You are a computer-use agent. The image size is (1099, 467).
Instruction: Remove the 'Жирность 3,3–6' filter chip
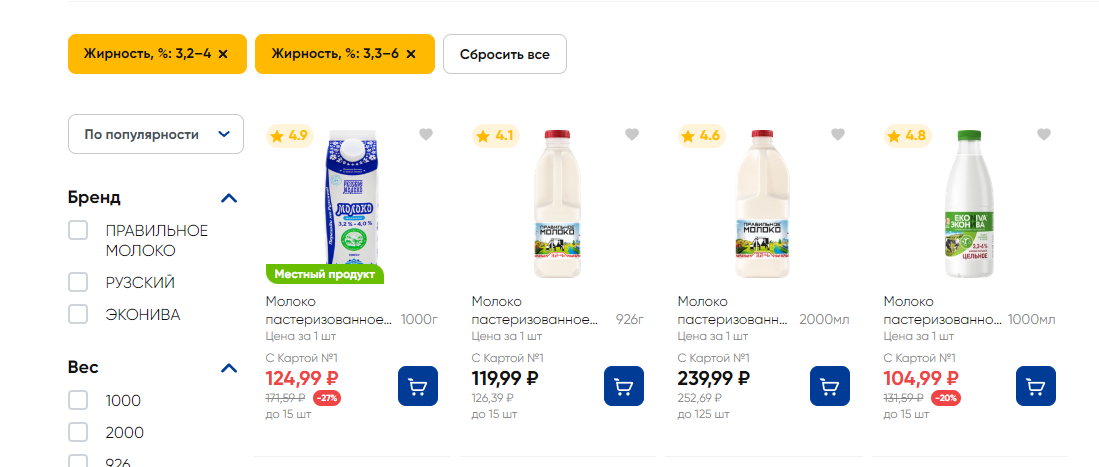(410, 54)
